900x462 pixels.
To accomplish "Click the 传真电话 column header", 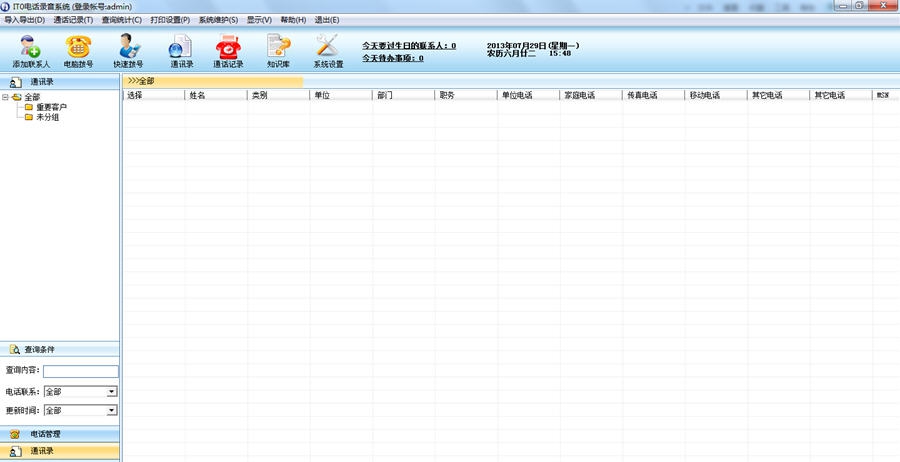I will 654,95.
